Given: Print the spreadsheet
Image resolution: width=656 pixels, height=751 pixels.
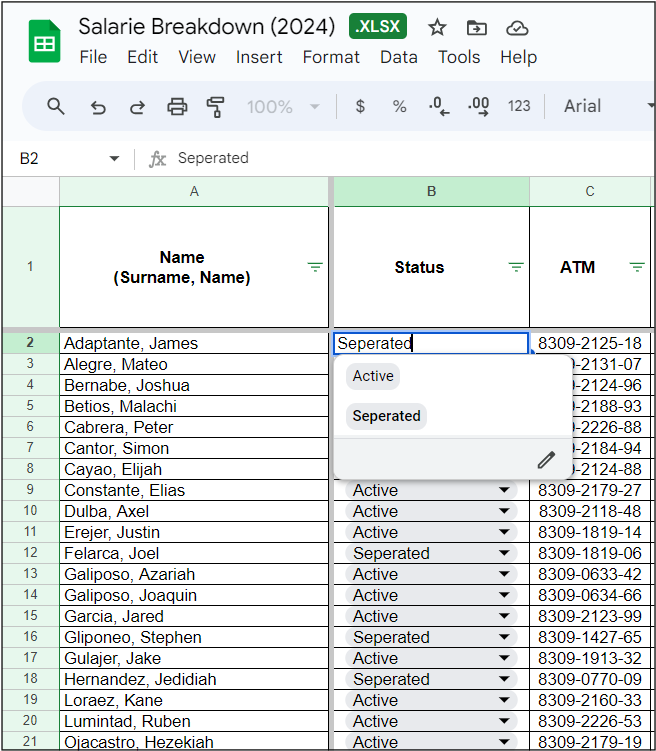Looking at the screenshot, I should [177, 106].
